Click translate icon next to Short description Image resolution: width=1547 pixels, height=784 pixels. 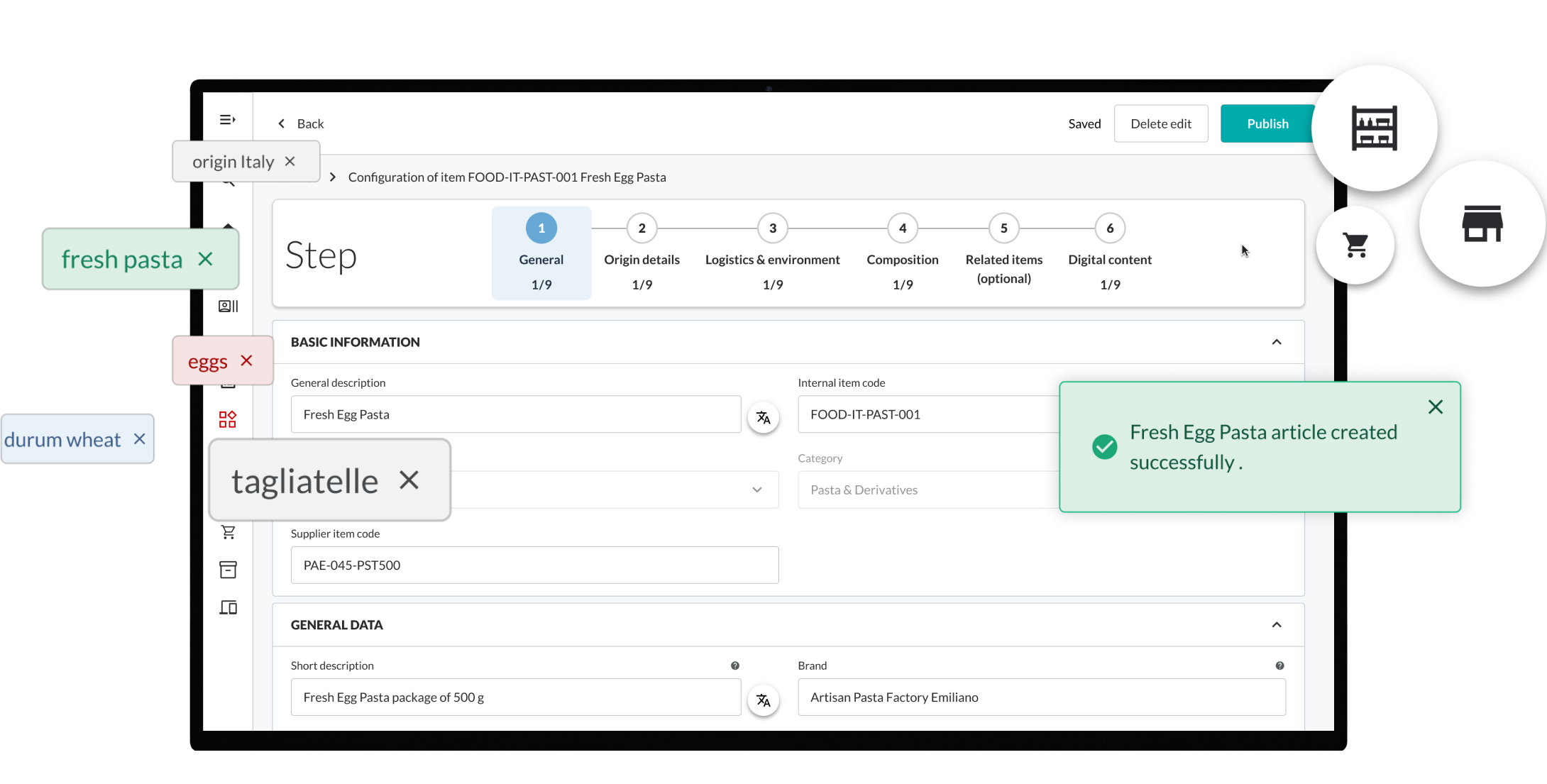[763, 700]
